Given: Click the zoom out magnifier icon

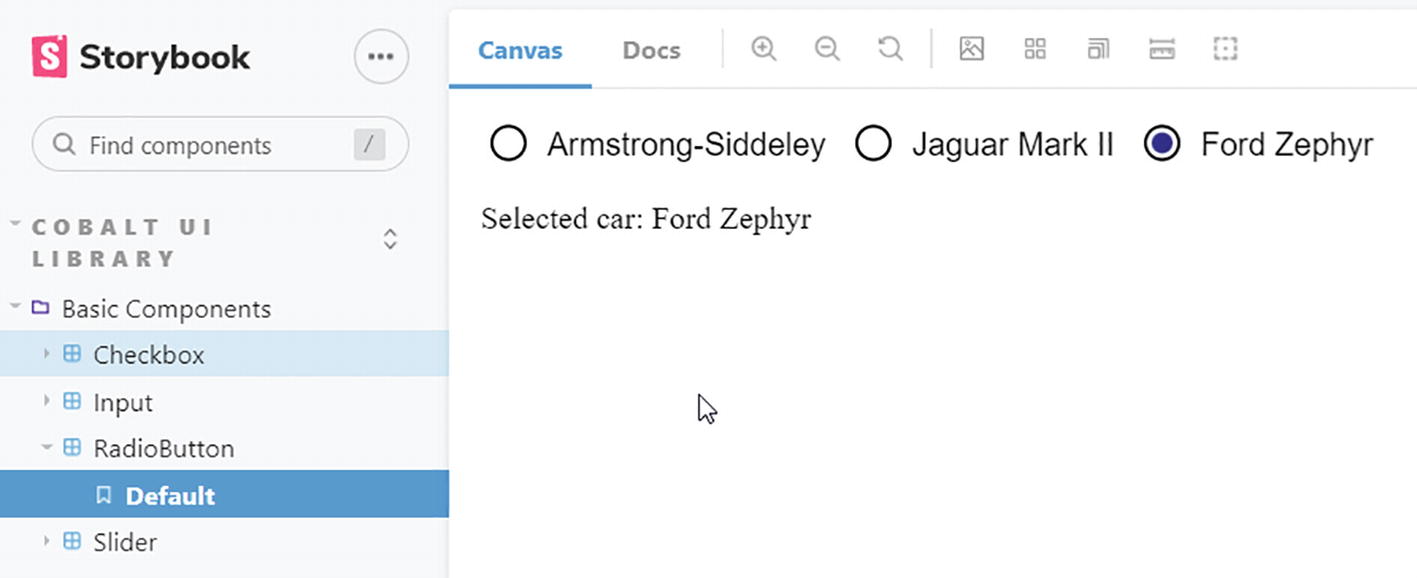Looking at the screenshot, I should [827, 49].
